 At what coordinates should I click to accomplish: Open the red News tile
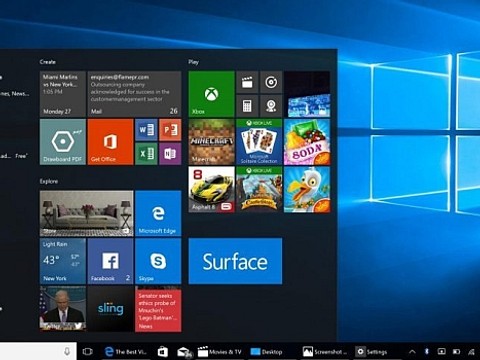pos(158,309)
